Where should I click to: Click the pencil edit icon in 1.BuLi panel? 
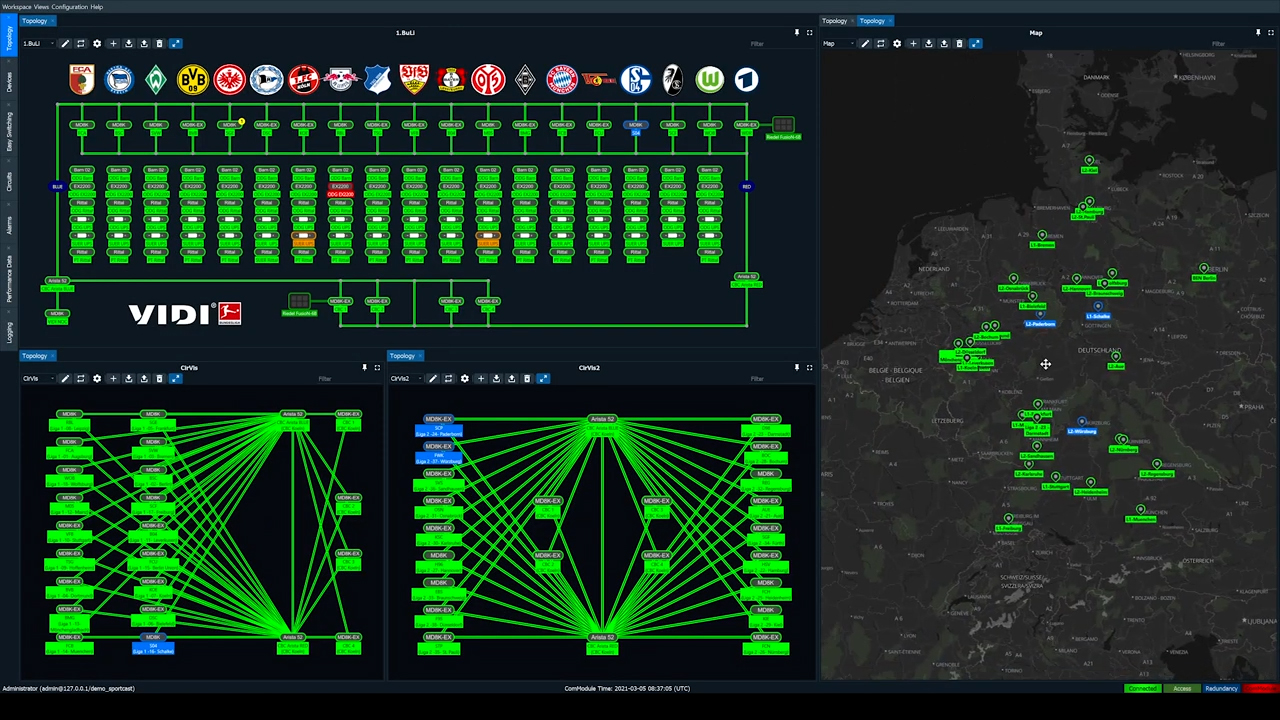click(65, 44)
